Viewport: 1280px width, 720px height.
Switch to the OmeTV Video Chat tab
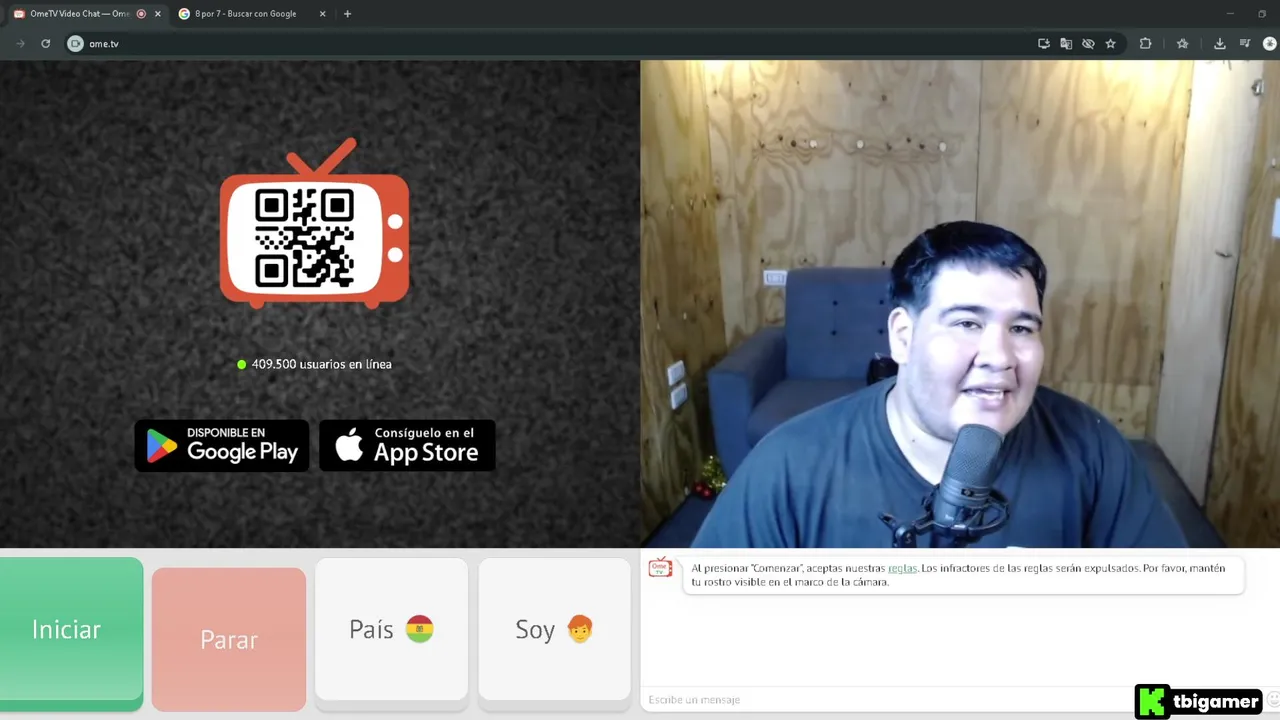click(x=80, y=14)
